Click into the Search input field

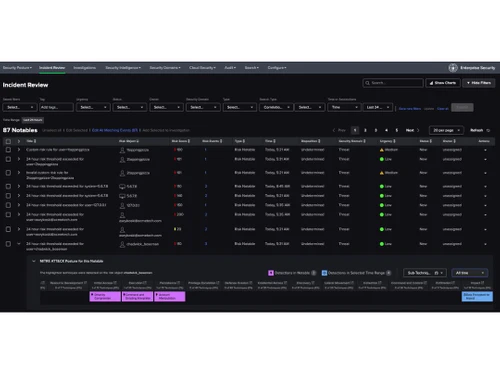tap(393, 83)
